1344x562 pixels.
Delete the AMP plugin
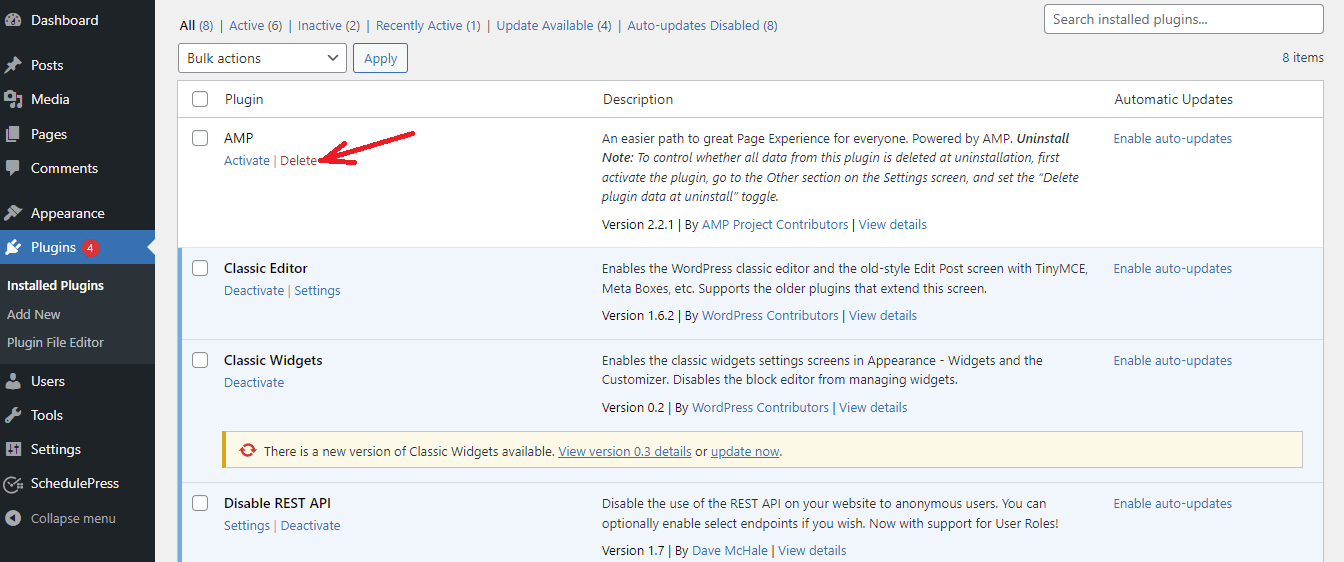(x=298, y=160)
